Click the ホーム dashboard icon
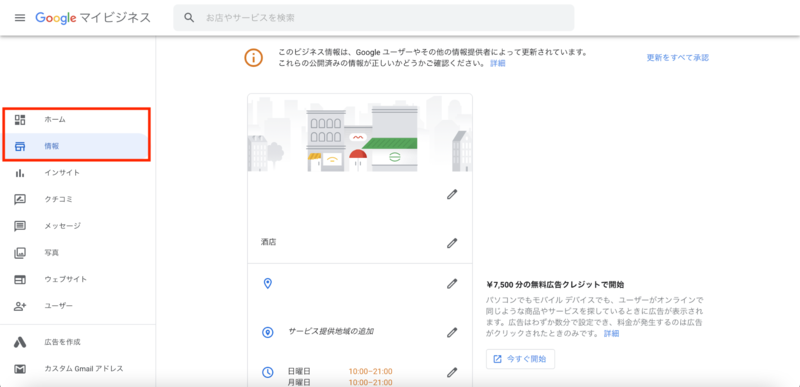This screenshot has height=387, width=800. (20, 120)
